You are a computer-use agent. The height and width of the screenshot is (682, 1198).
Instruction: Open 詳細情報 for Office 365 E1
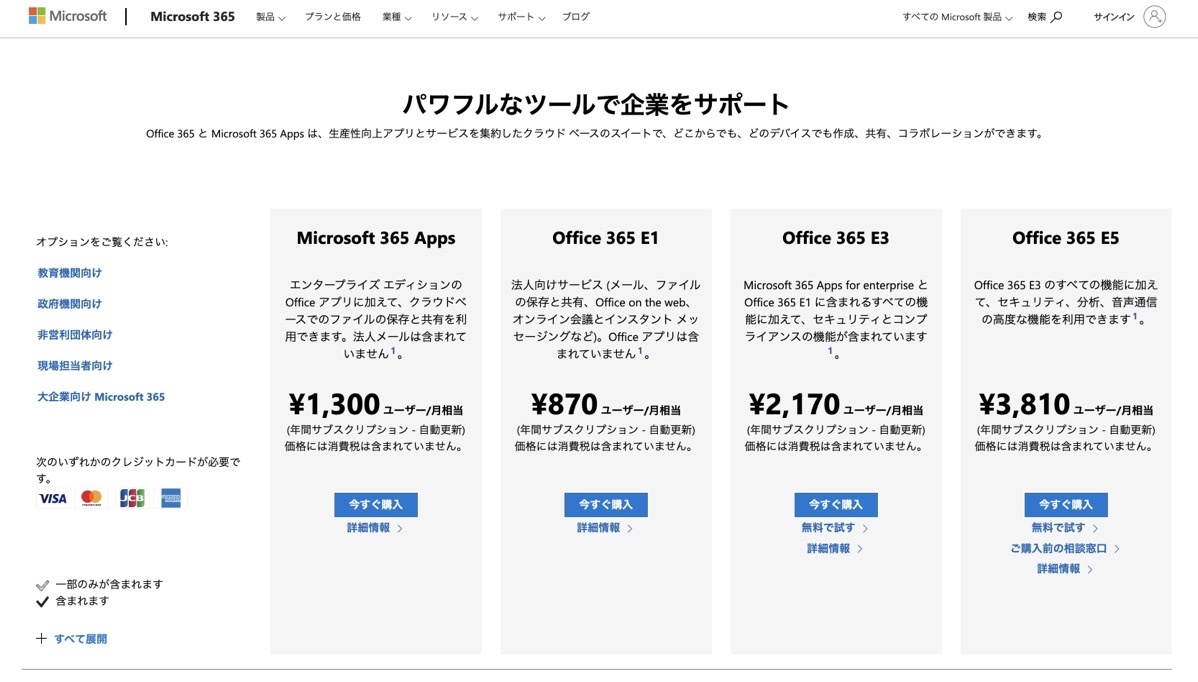coord(604,528)
